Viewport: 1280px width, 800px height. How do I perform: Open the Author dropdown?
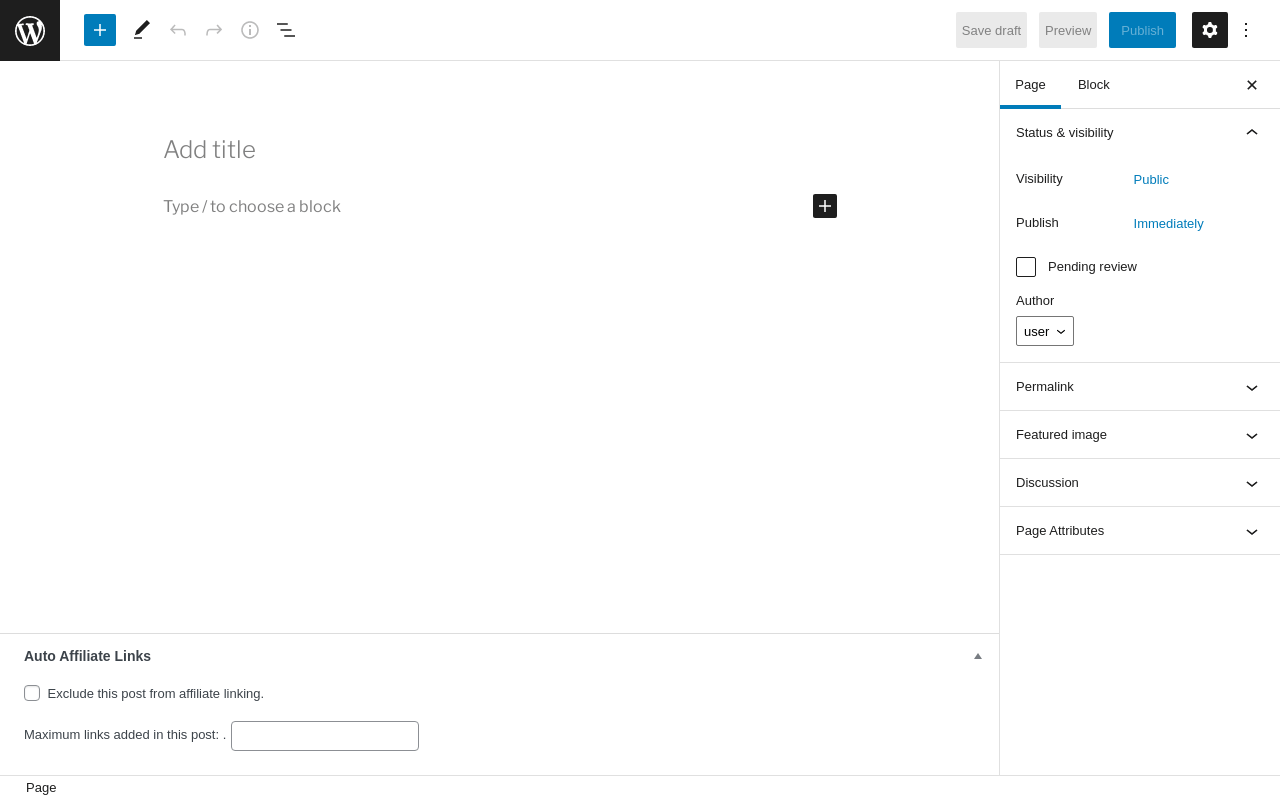1045,331
